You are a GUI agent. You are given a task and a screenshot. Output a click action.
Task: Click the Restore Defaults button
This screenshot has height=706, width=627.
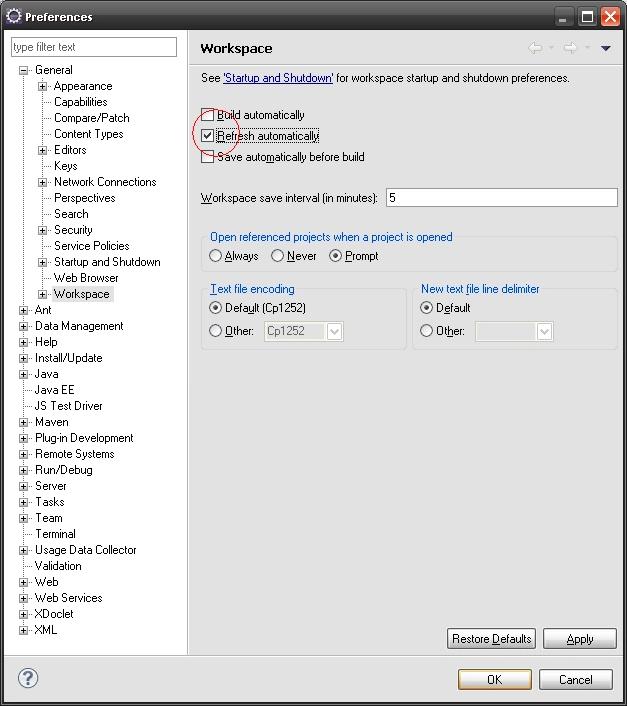pos(491,639)
